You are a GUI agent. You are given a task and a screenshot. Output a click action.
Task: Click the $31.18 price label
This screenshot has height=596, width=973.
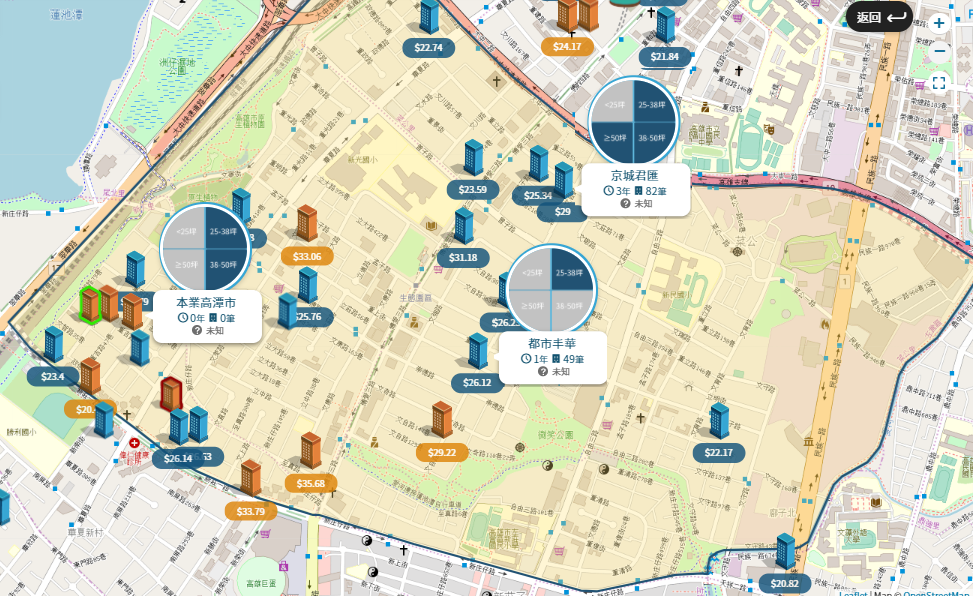click(464, 258)
